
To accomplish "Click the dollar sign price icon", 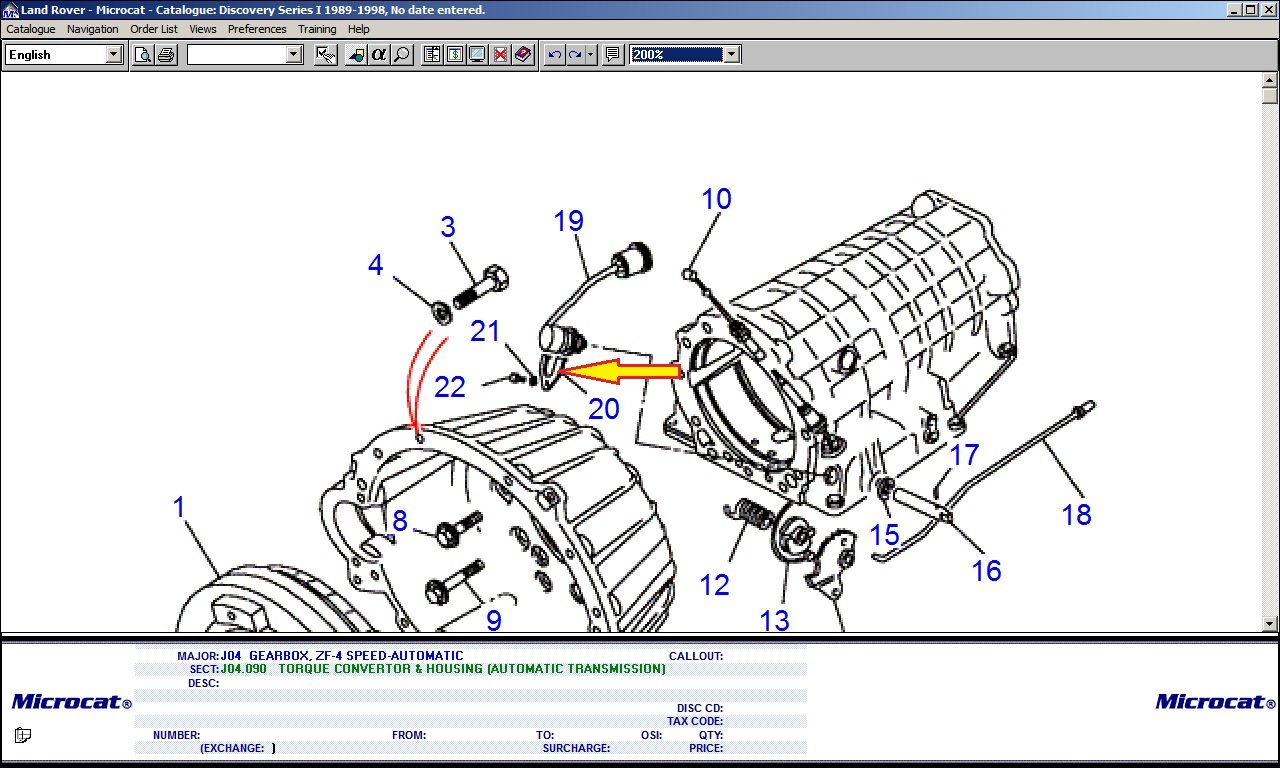I will tap(454, 54).
